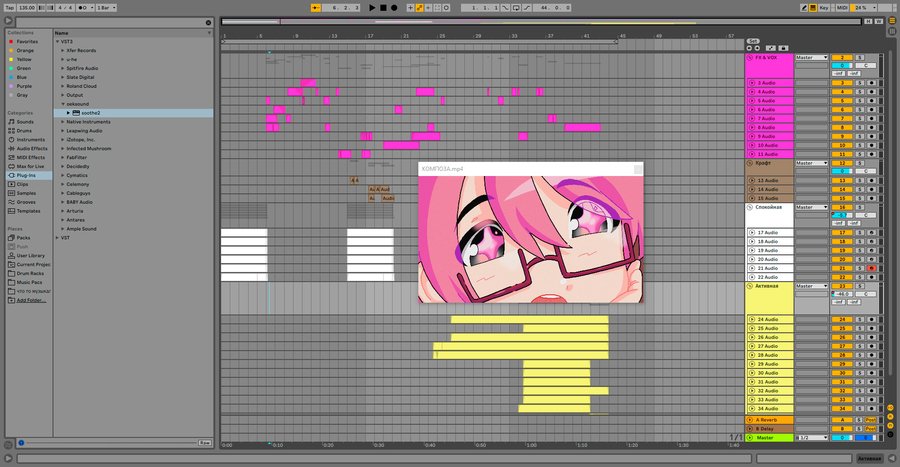
Task: Click the FX & VOX volume slider
Action: (x=842, y=65)
